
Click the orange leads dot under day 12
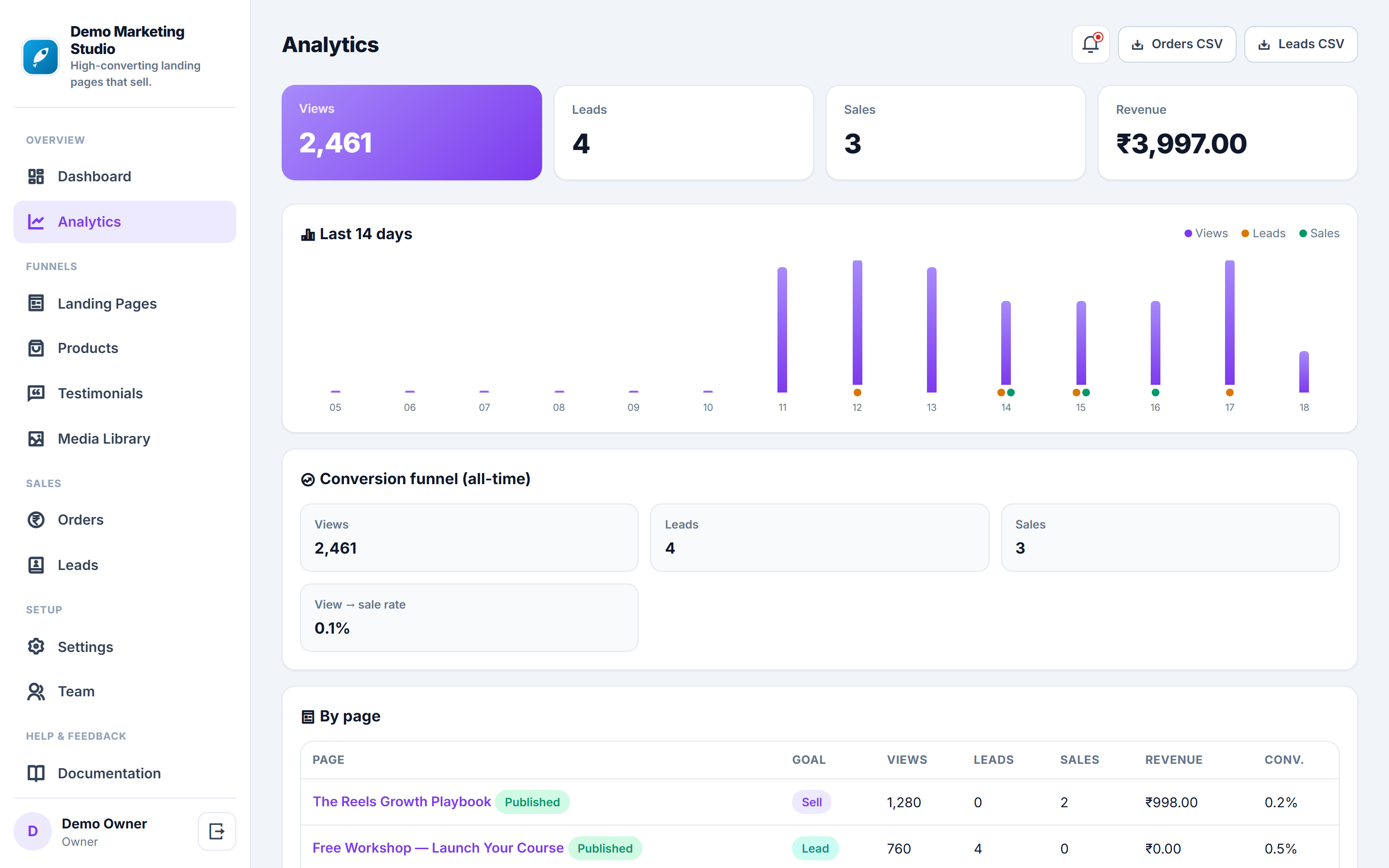pos(857,393)
